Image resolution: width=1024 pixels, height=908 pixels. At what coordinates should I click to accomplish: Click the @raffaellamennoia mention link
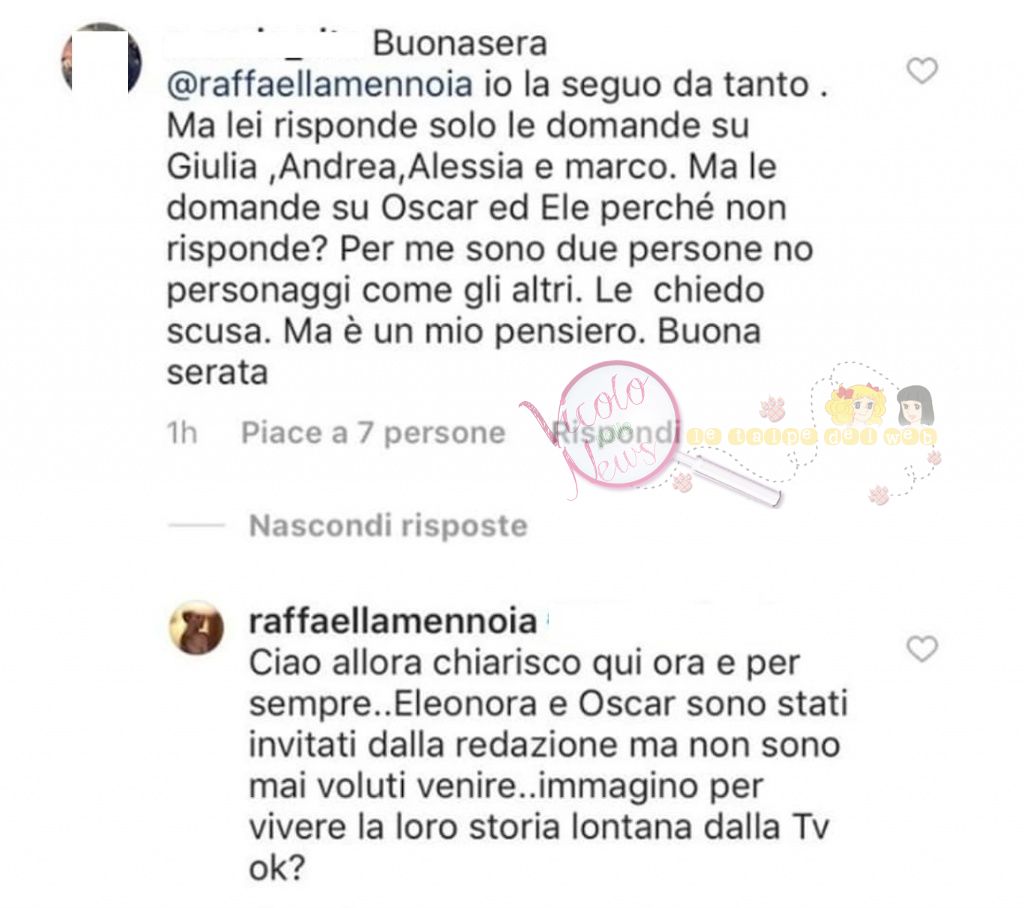(x=319, y=85)
